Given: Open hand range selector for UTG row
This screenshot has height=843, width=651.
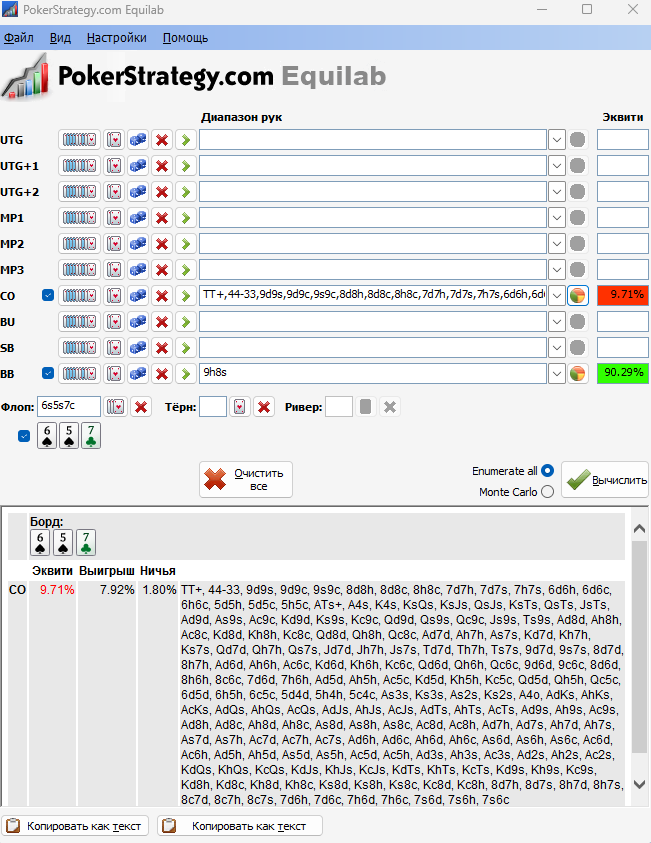Looking at the screenshot, I should pyautogui.click(x=80, y=140).
